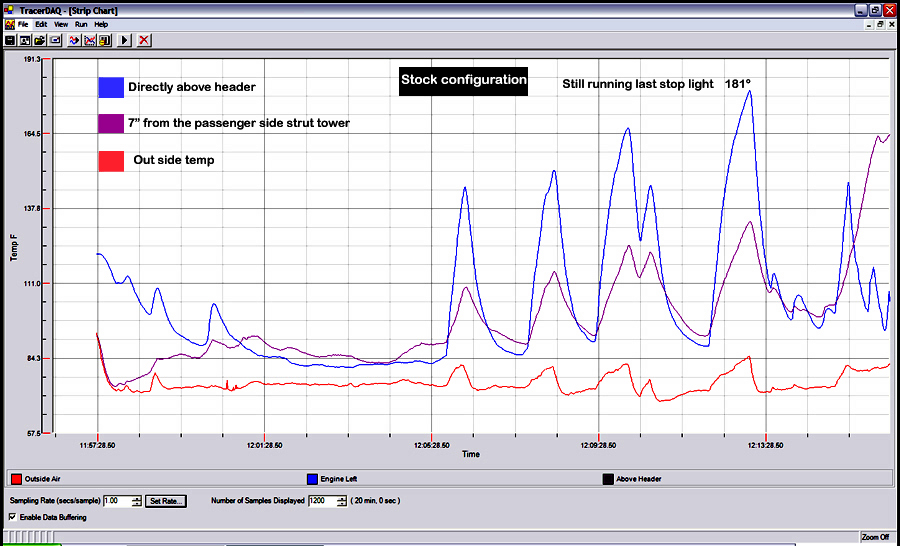Click the Save floppy disk toolbar icon
900x546 pixels.
[10, 40]
